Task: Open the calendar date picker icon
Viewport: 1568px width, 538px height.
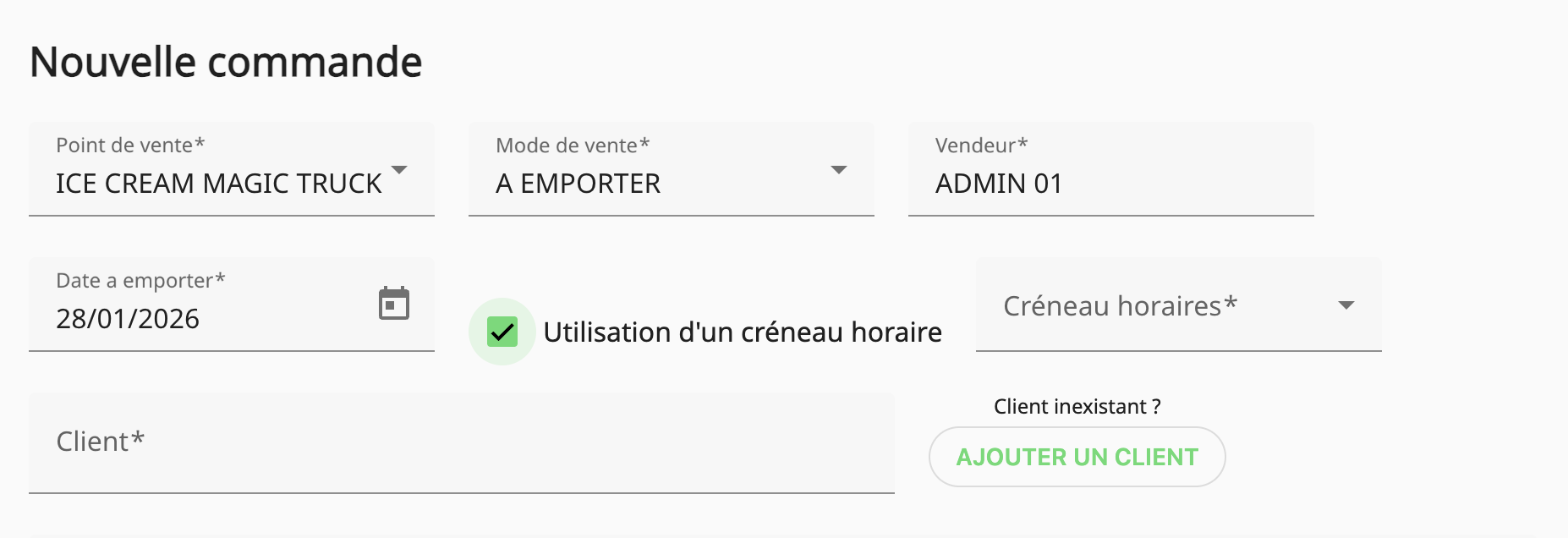Action: (x=393, y=304)
